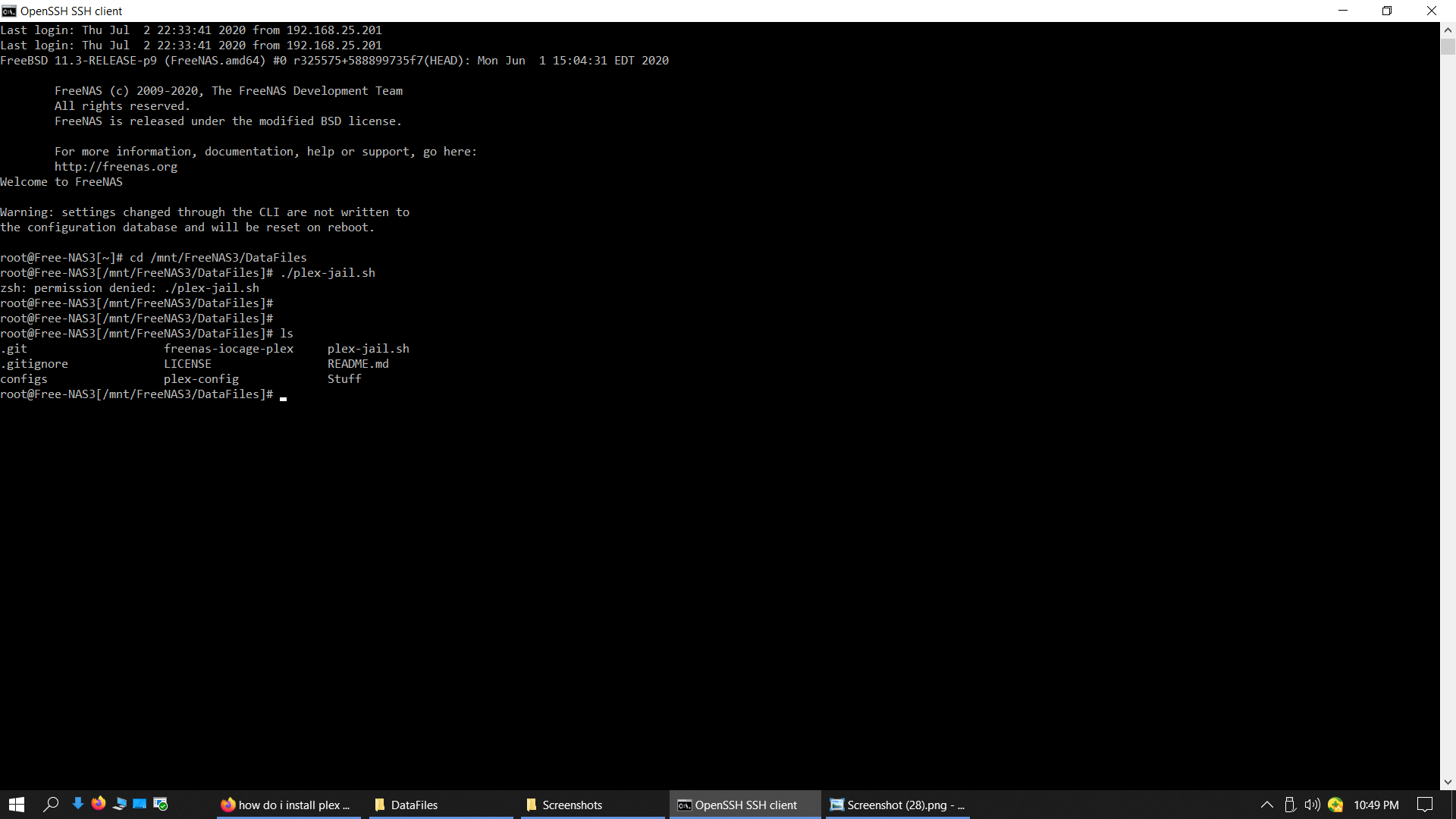Image resolution: width=1456 pixels, height=819 pixels.
Task: Click 'configs' in ls listing
Action: click(24, 379)
